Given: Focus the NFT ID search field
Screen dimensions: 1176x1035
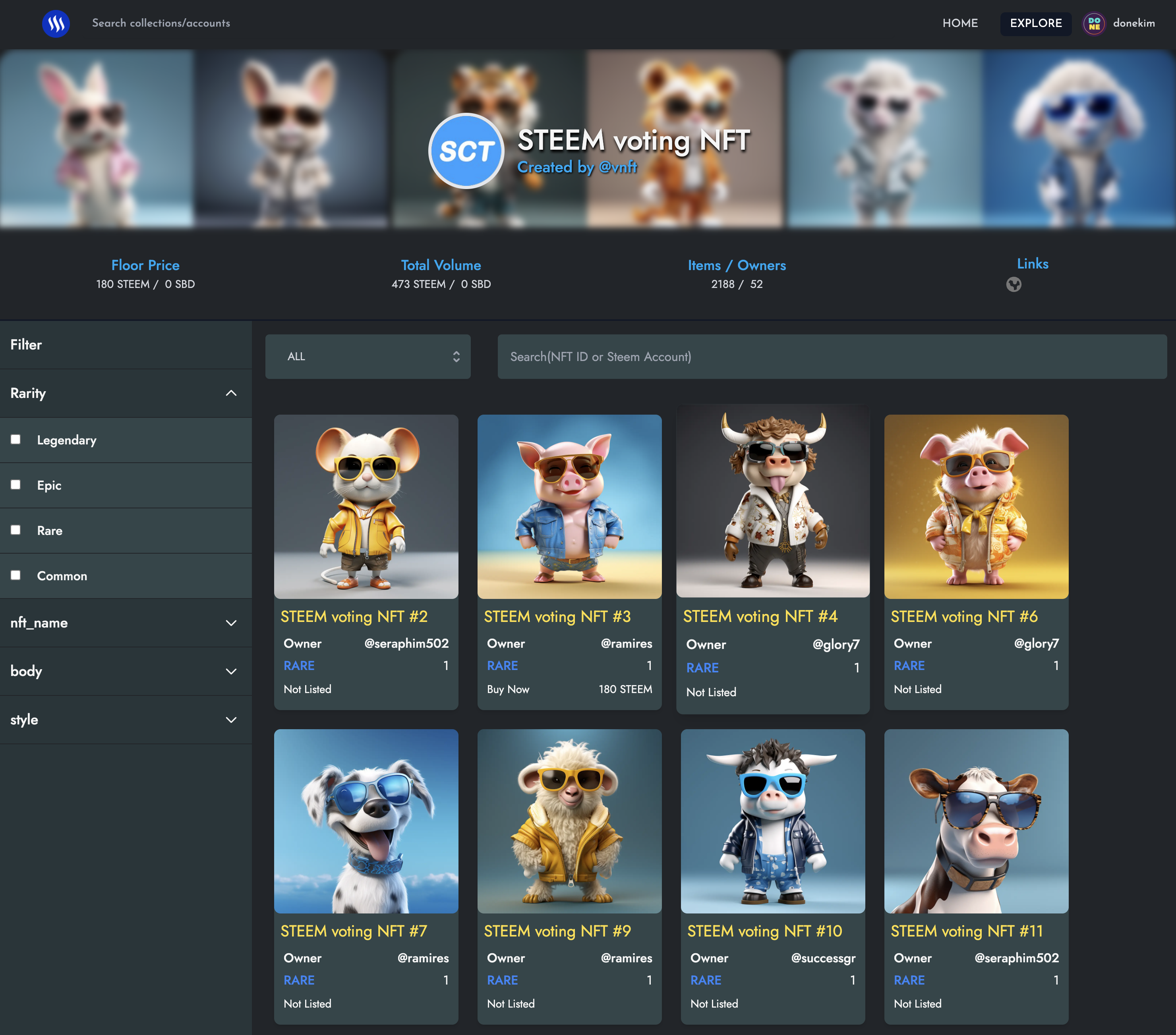Looking at the screenshot, I should tap(832, 357).
